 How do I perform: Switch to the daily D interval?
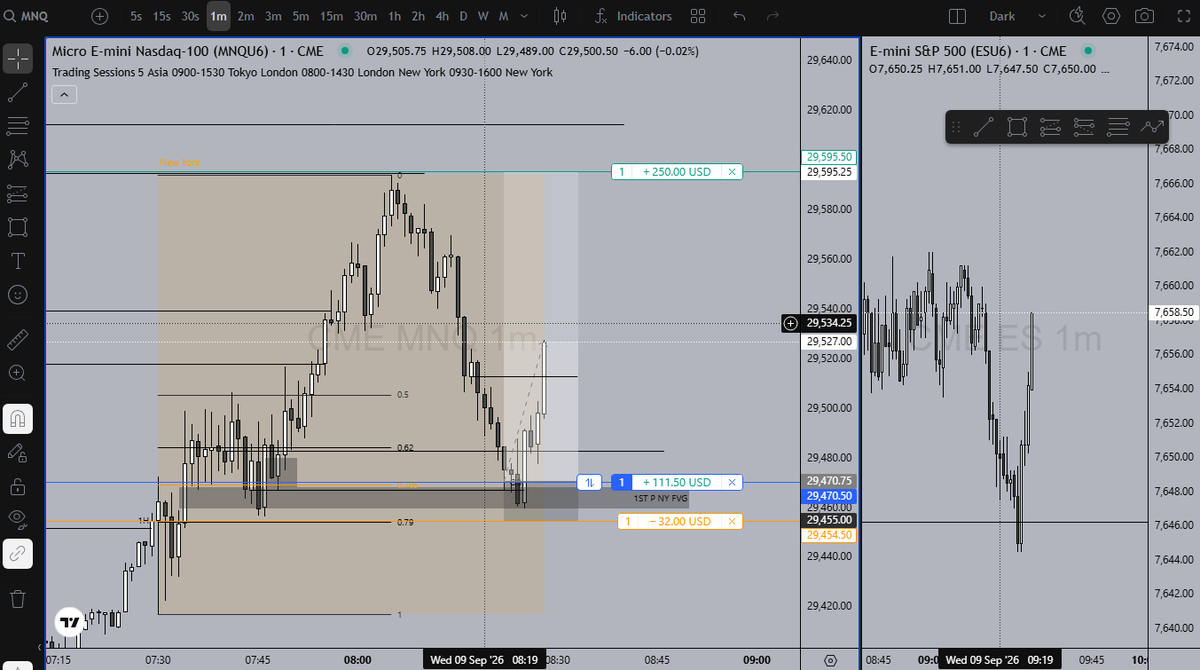(x=463, y=16)
